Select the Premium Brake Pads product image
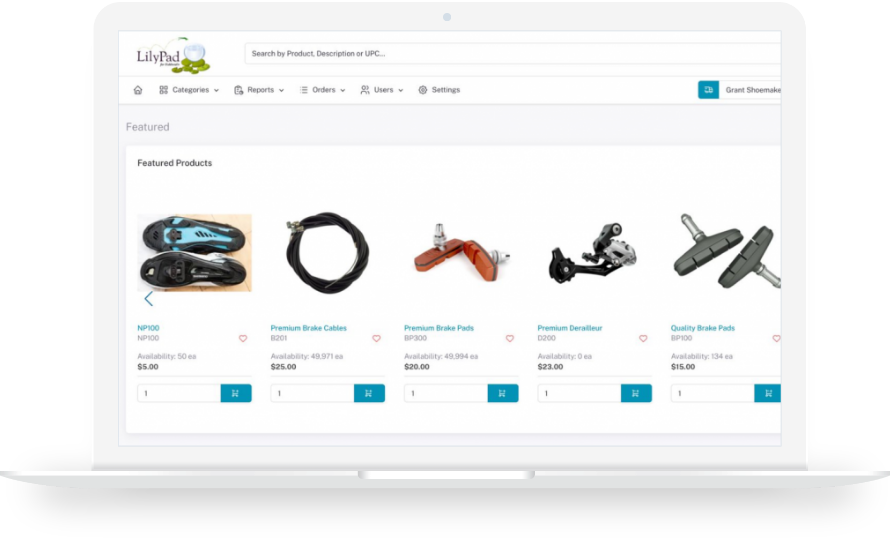890x538 pixels. click(461, 253)
